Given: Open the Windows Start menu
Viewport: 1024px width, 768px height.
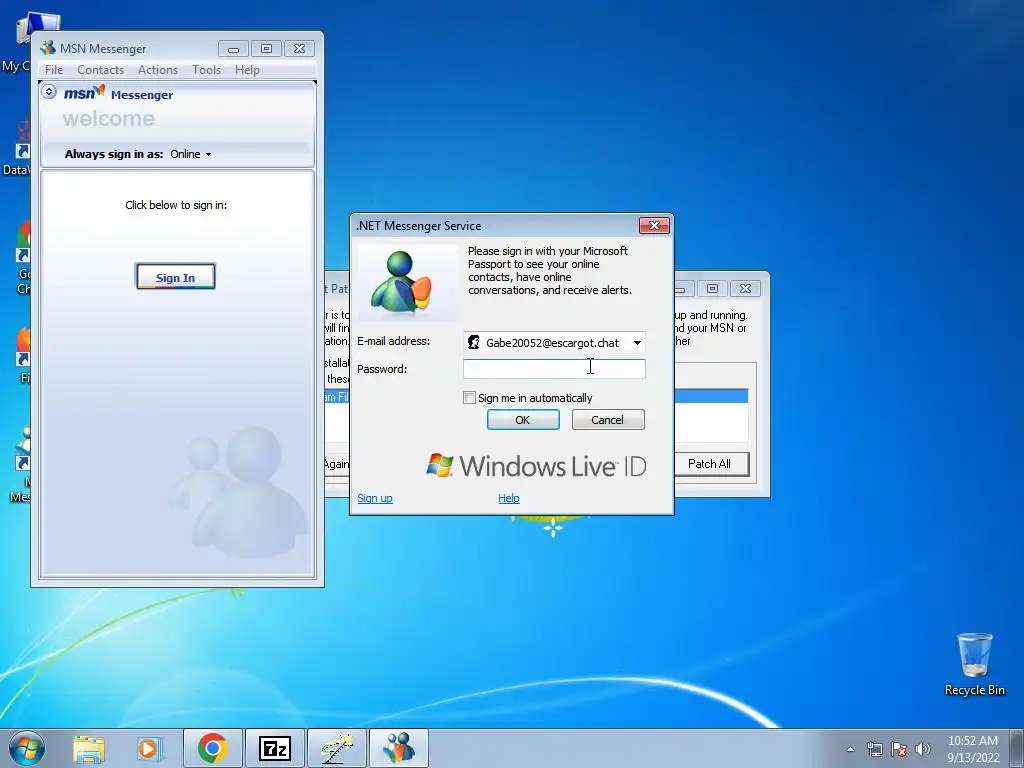Looking at the screenshot, I should pos(26,748).
